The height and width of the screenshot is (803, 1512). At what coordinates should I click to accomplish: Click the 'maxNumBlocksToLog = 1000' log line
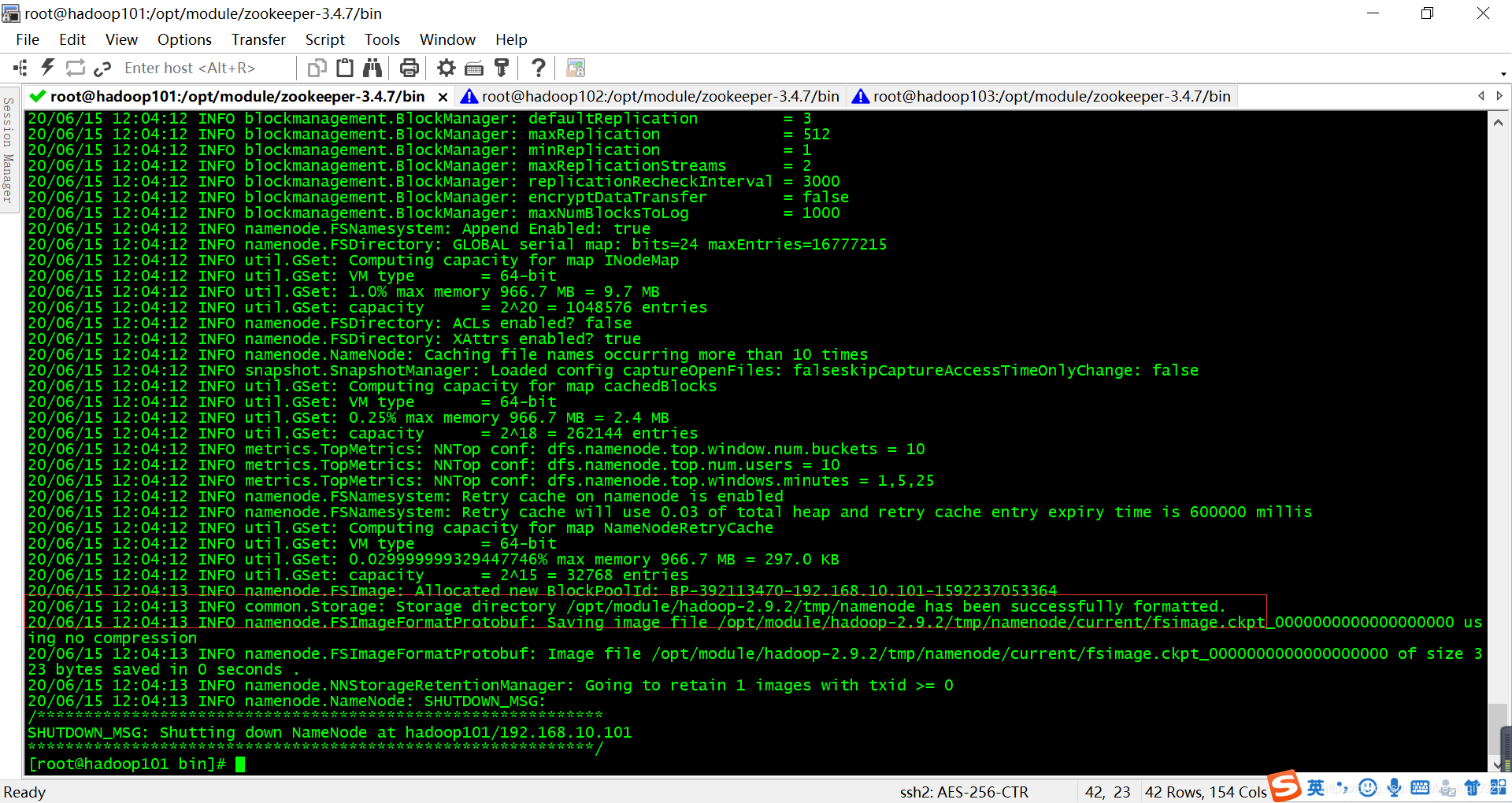click(x=434, y=213)
